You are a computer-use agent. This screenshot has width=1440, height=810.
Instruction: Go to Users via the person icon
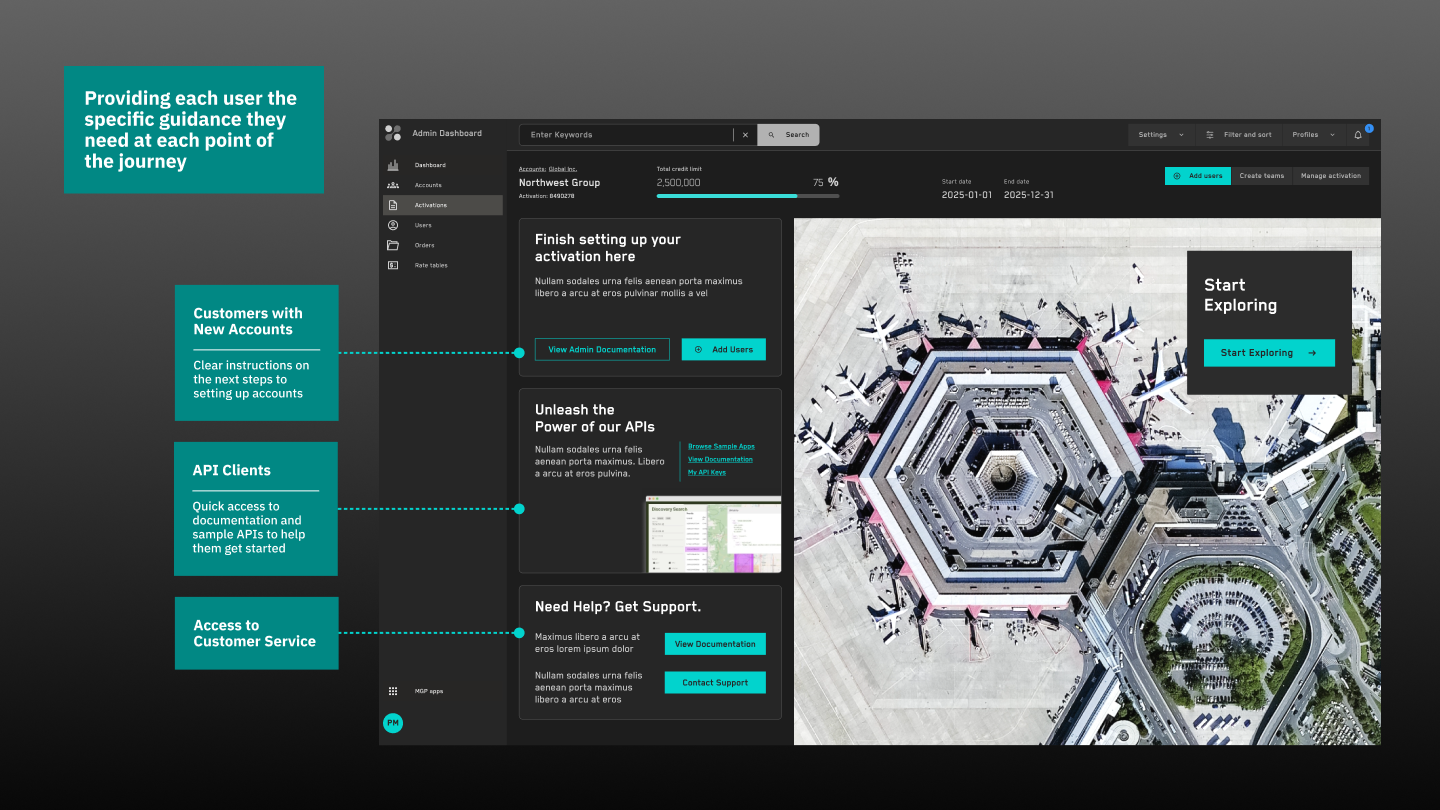393,225
